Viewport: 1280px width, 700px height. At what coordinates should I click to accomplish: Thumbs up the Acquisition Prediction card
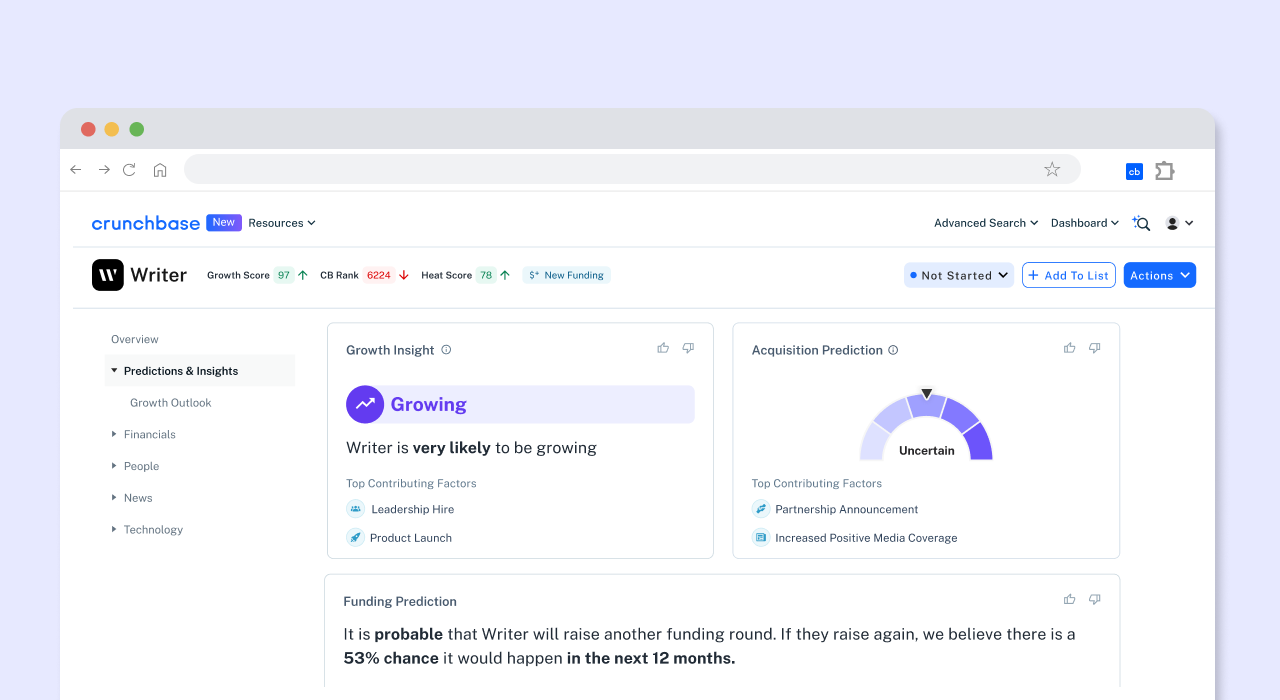pos(1069,348)
